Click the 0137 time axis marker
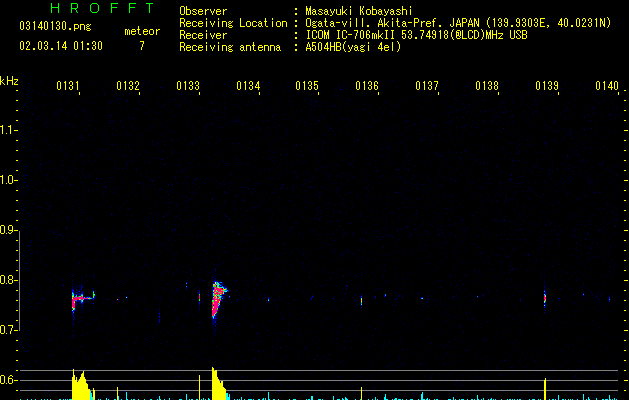Viewport: 629px width, 400px height. pyautogui.click(x=427, y=86)
